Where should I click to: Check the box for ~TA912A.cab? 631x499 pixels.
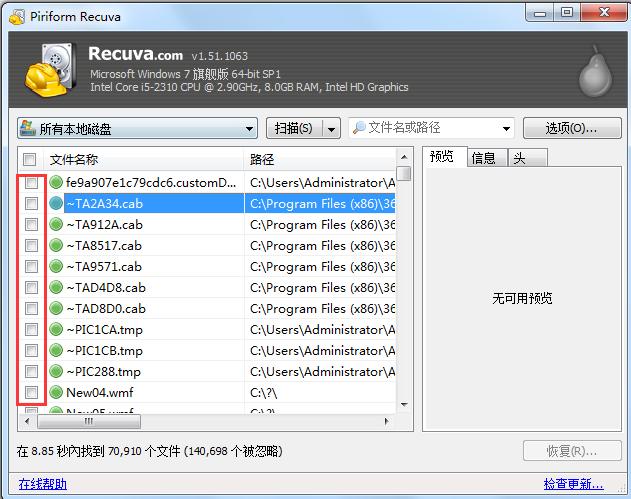(x=31, y=225)
